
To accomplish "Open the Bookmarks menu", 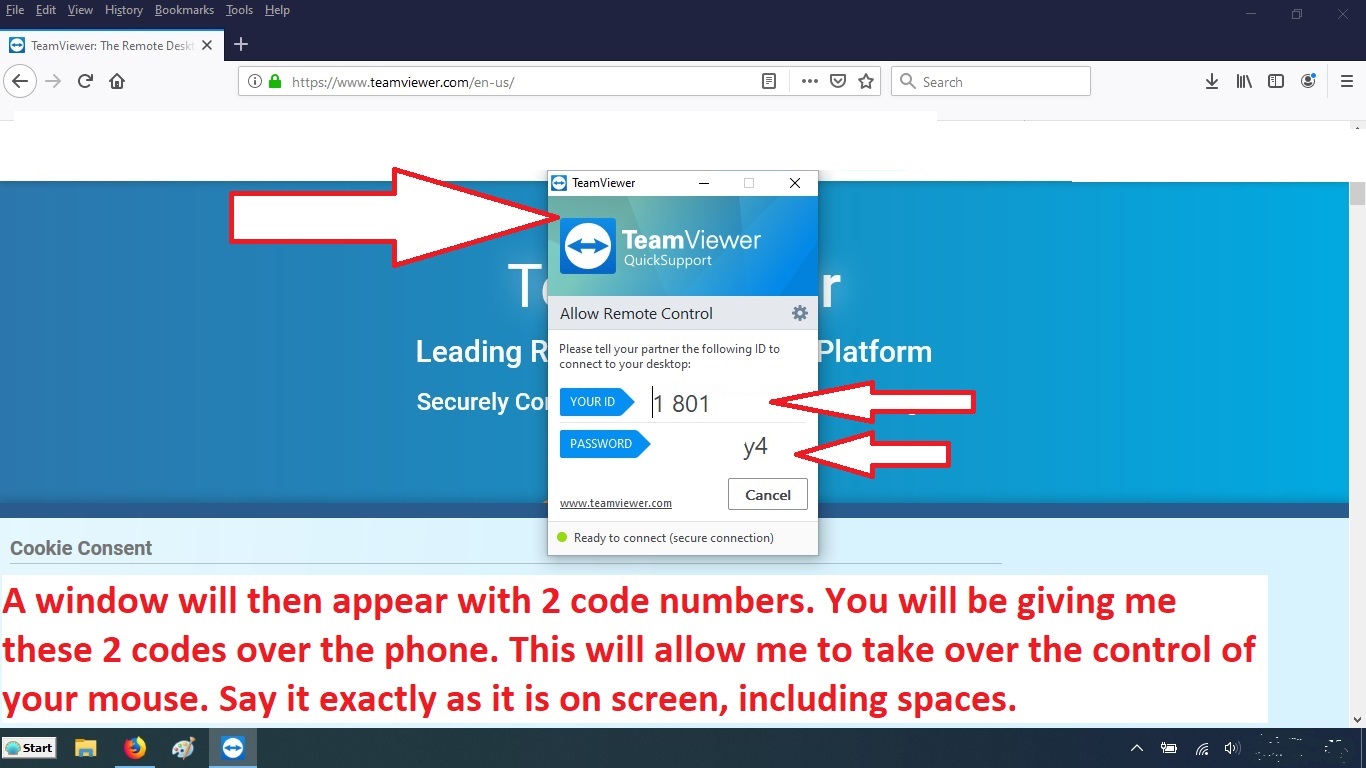I will click(x=184, y=10).
